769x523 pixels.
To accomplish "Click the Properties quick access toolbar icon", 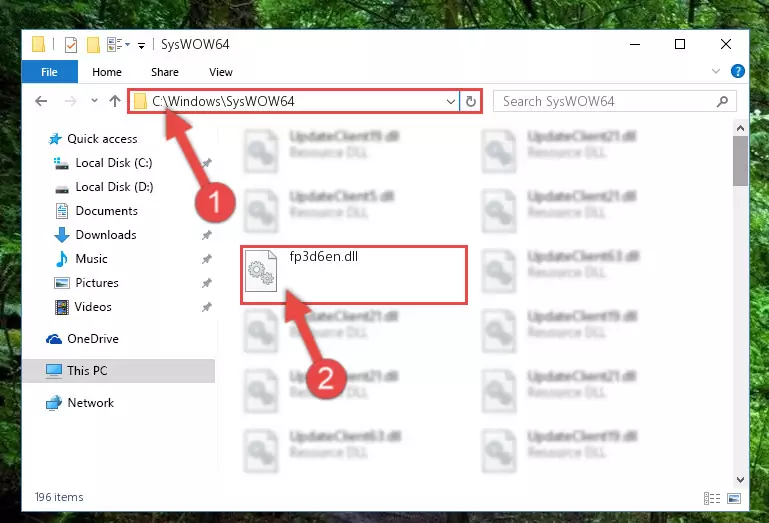I will 71,45.
